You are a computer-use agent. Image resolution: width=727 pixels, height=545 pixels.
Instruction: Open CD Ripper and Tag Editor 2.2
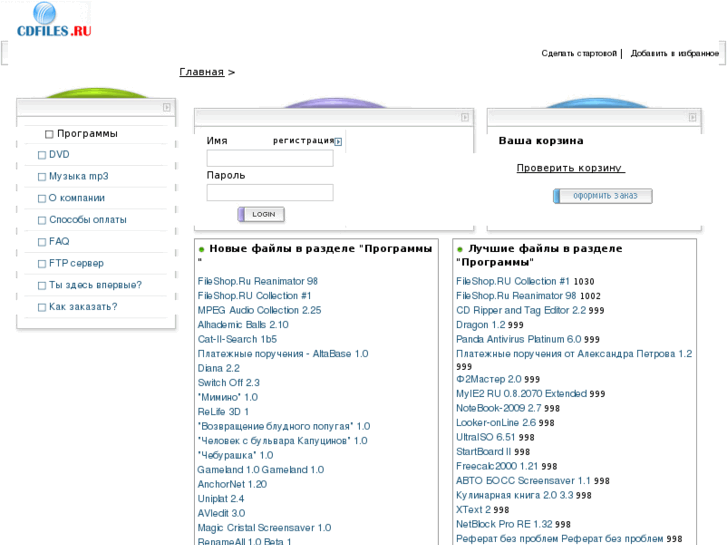coord(521,310)
